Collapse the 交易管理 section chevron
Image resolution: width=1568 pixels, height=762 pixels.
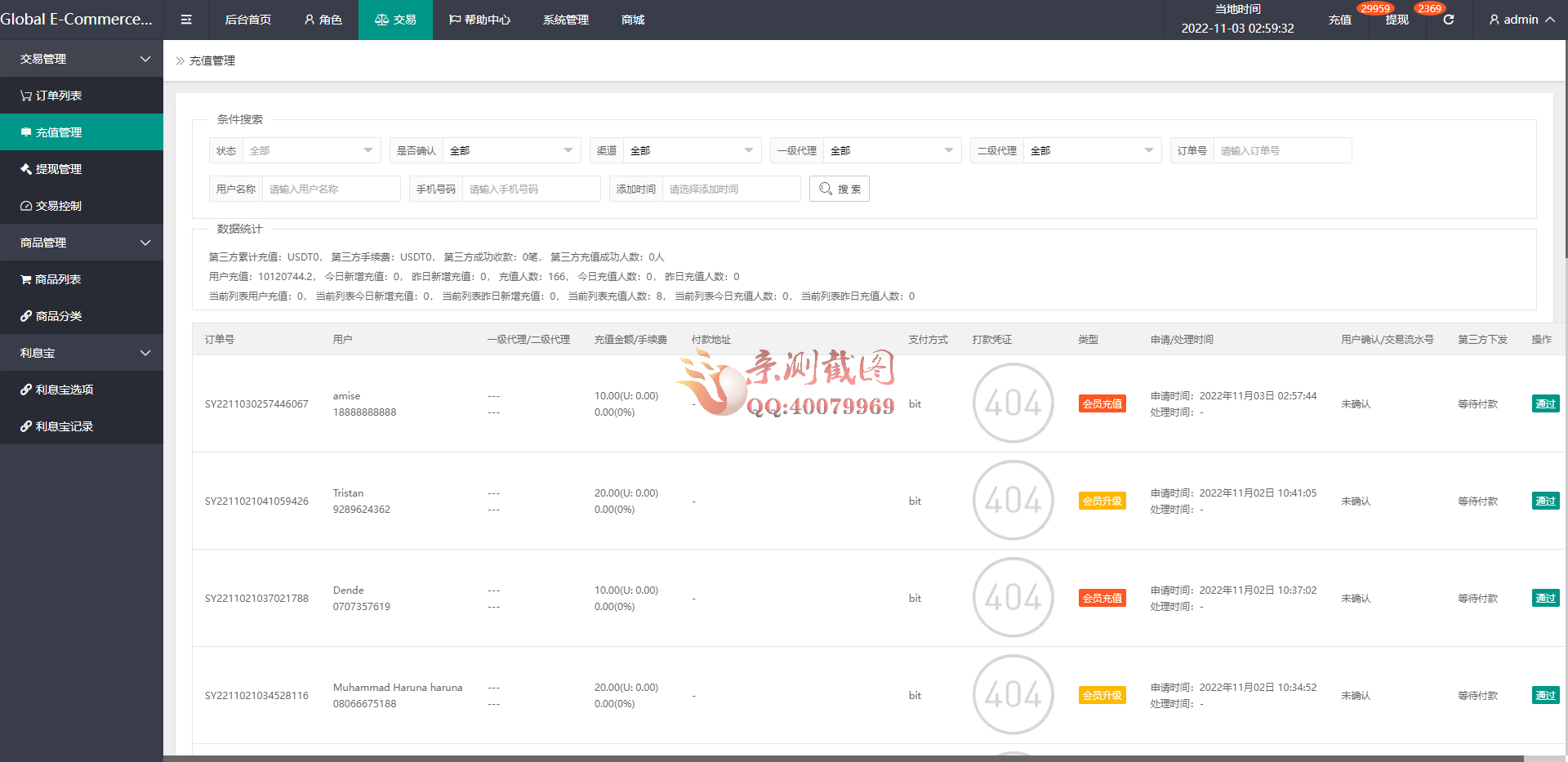(x=145, y=58)
